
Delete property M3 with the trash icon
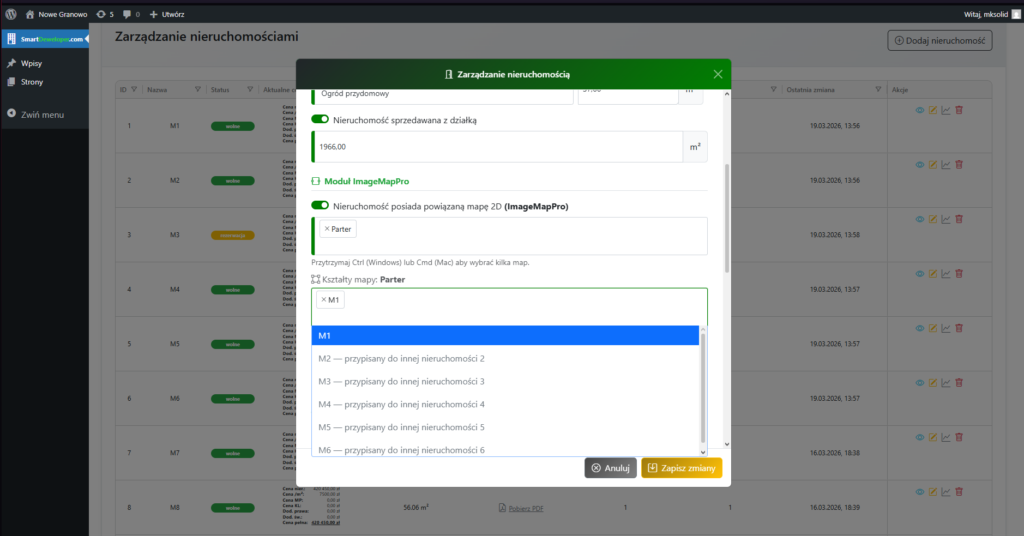pyautogui.click(x=959, y=219)
